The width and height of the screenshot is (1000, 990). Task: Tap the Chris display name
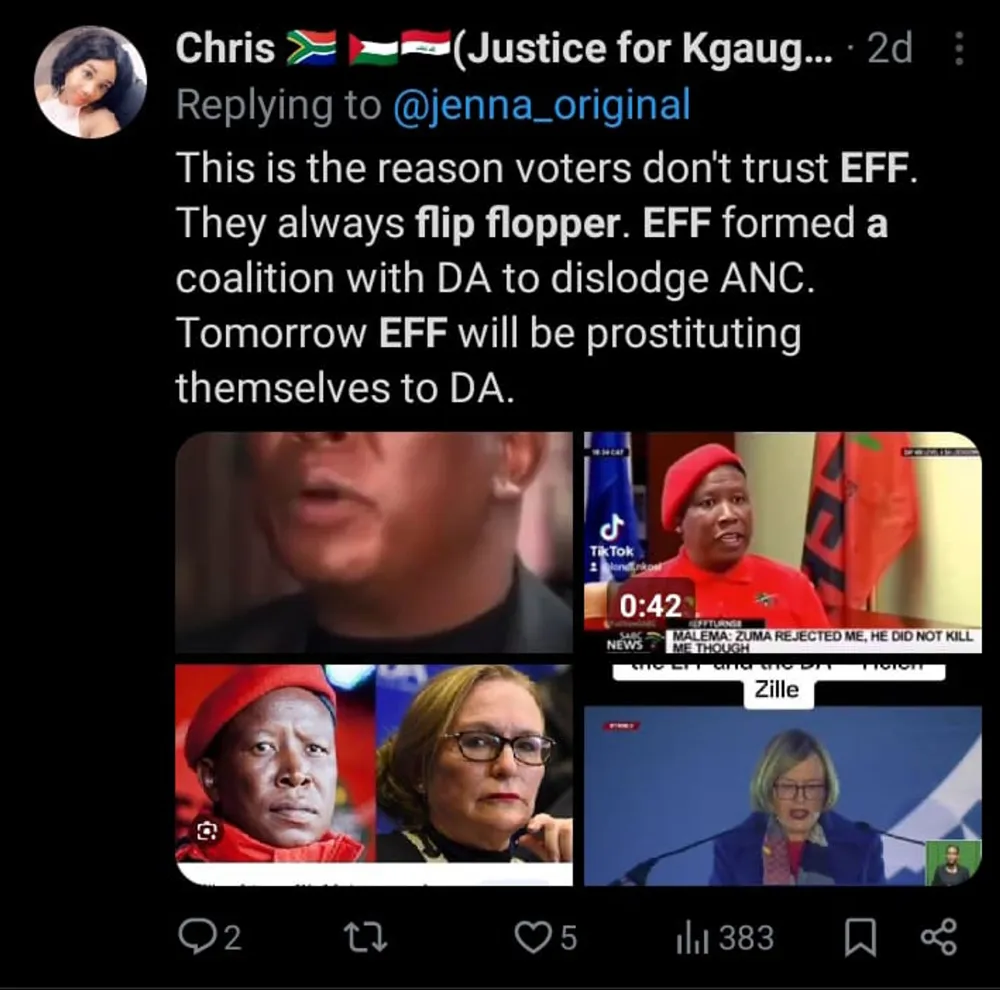point(225,48)
